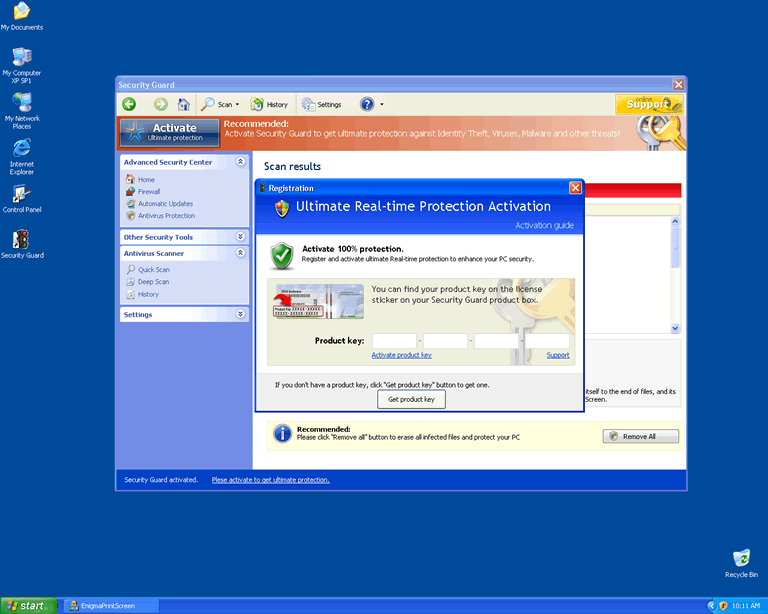Click the scan results scrollbar down arrow
Image resolution: width=768 pixels, height=614 pixels.
pyautogui.click(x=674, y=328)
